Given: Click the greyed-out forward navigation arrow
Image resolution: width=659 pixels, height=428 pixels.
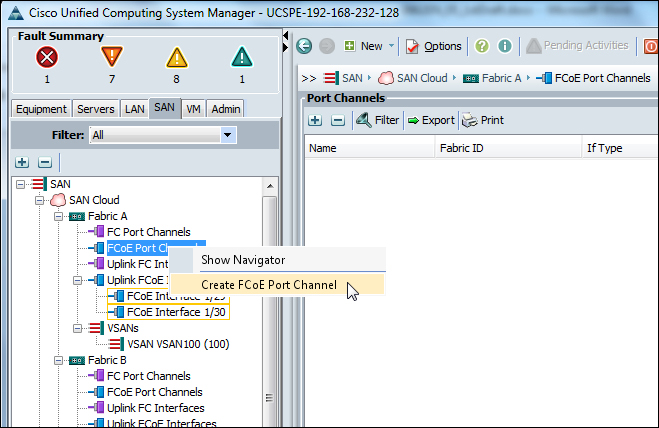Looking at the screenshot, I should click(327, 46).
